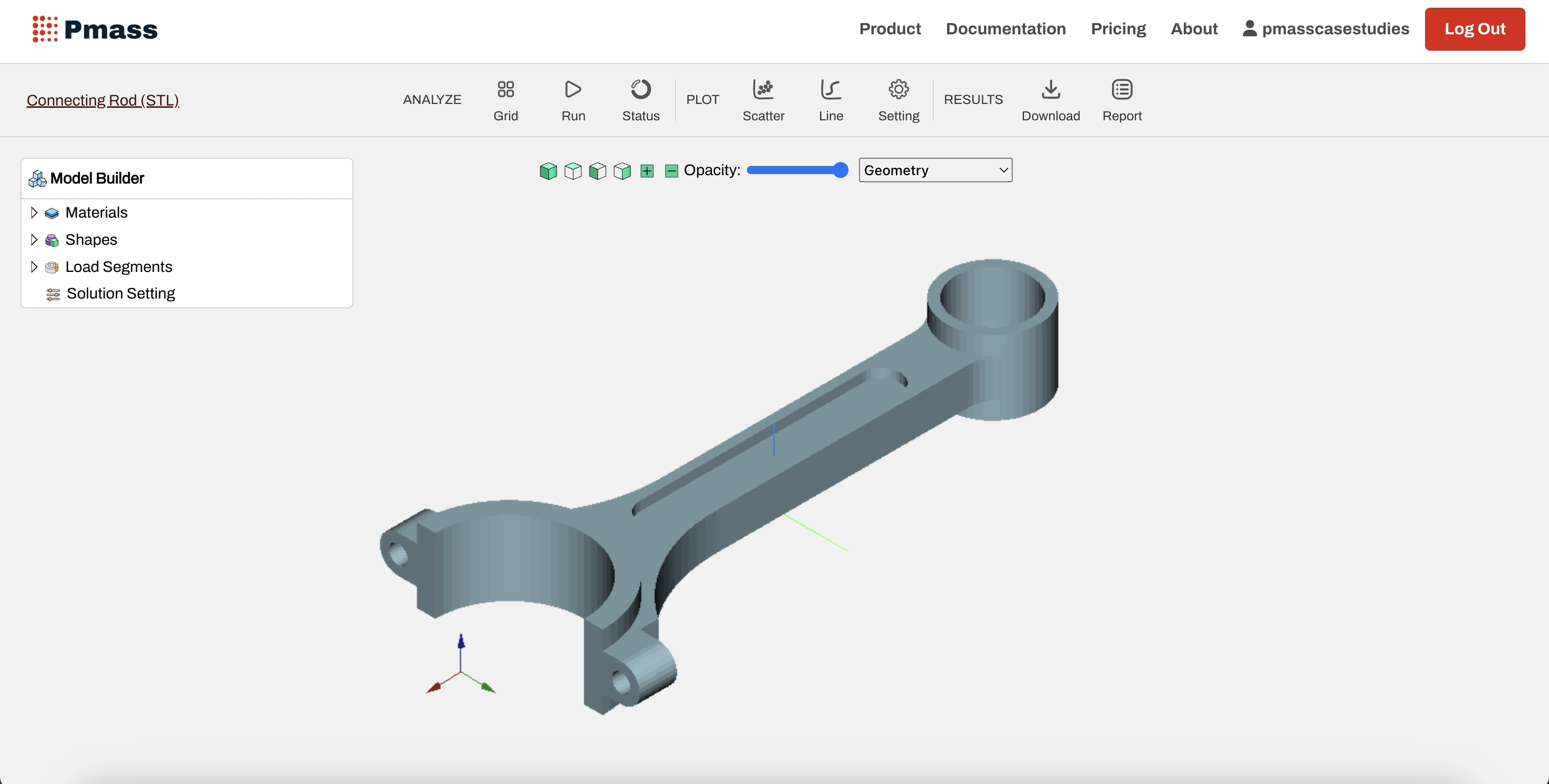
Task: Click the XYZ axis orientation triad
Action: [460, 664]
